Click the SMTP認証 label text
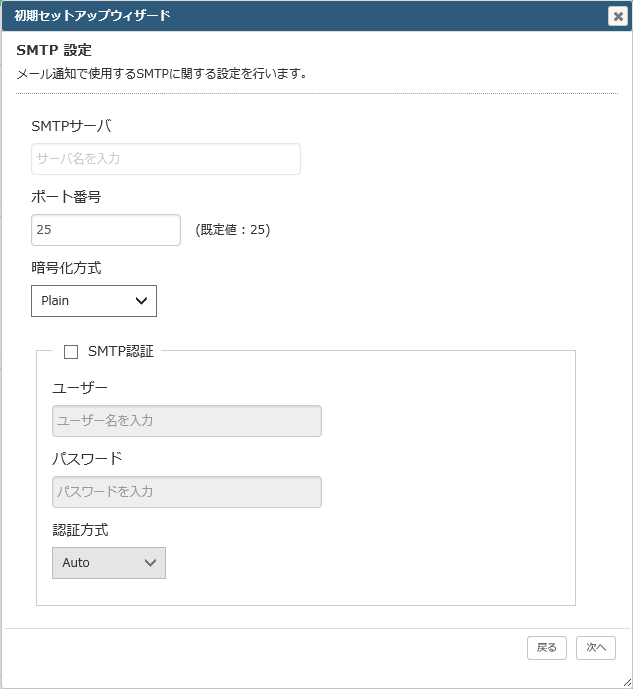633x689 pixels. 121,351
